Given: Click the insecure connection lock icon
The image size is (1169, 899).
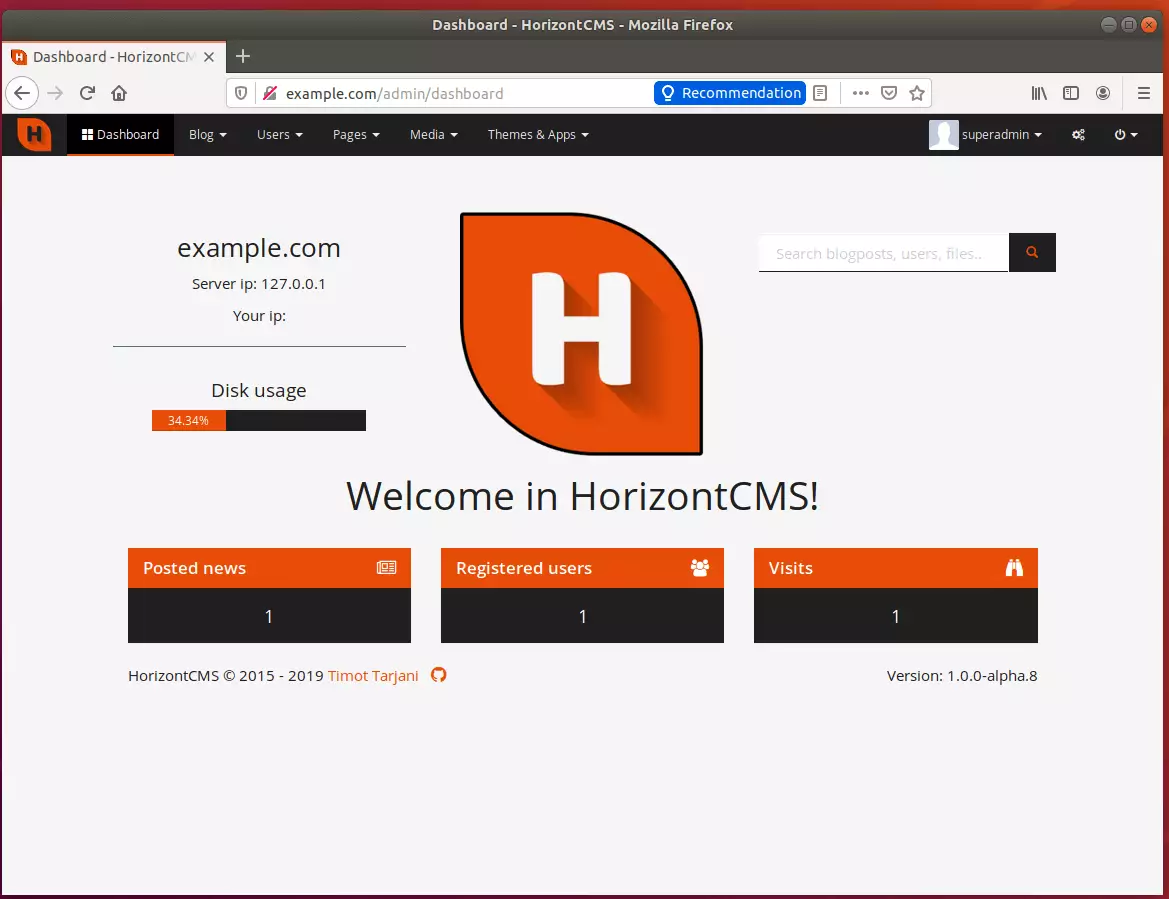Looking at the screenshot, I should [x=270, y=93].
